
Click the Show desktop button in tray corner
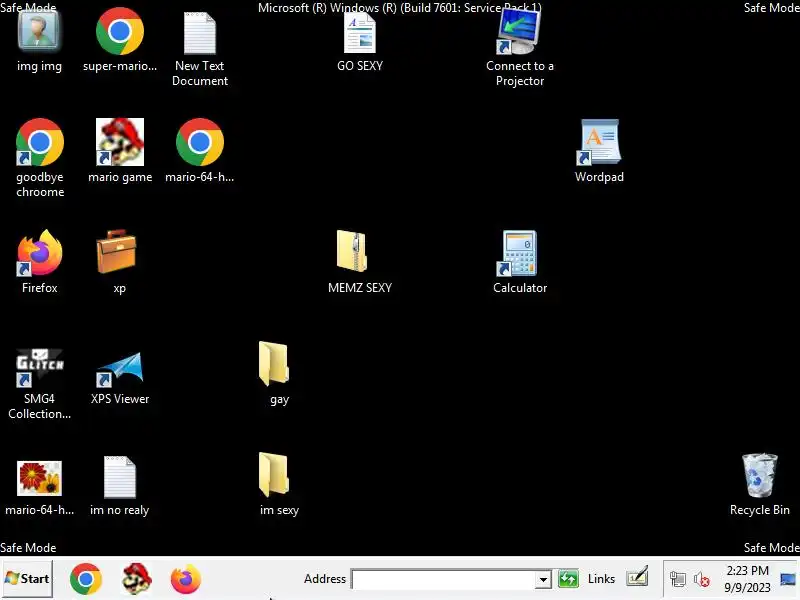tap(788, 579)
